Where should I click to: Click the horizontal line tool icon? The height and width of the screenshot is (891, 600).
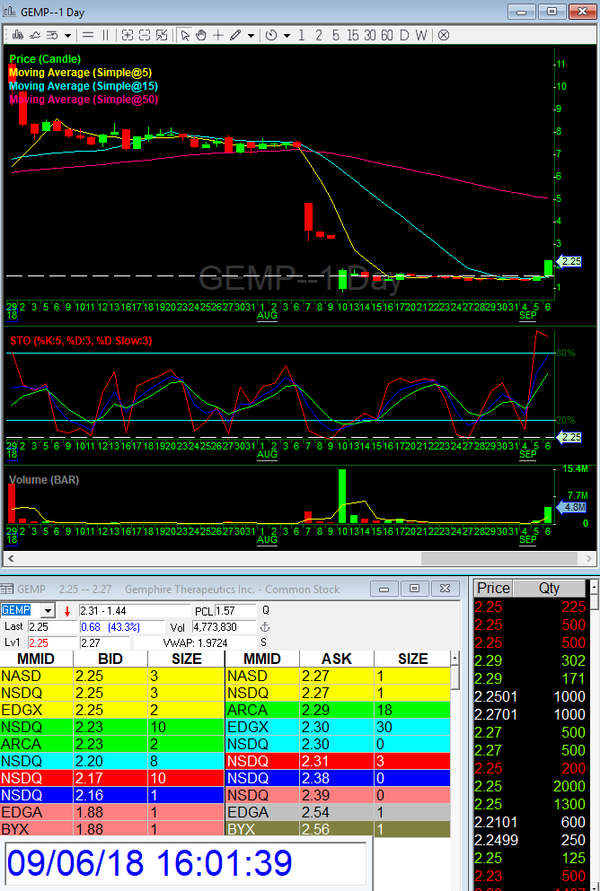point(87,35)
